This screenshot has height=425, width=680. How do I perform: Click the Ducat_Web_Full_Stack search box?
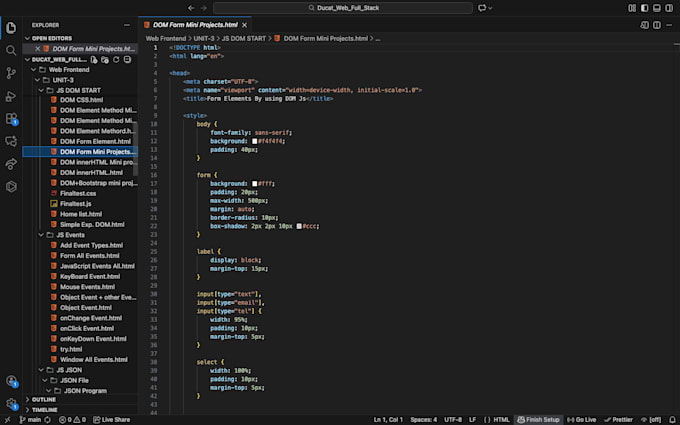(343, 8)
